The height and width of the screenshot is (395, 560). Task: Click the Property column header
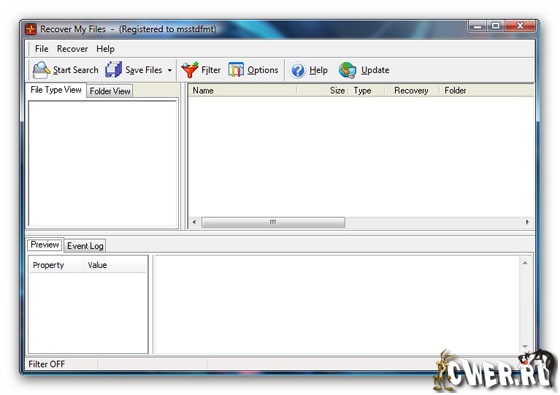pyautogui.click(x=56, y=265)
